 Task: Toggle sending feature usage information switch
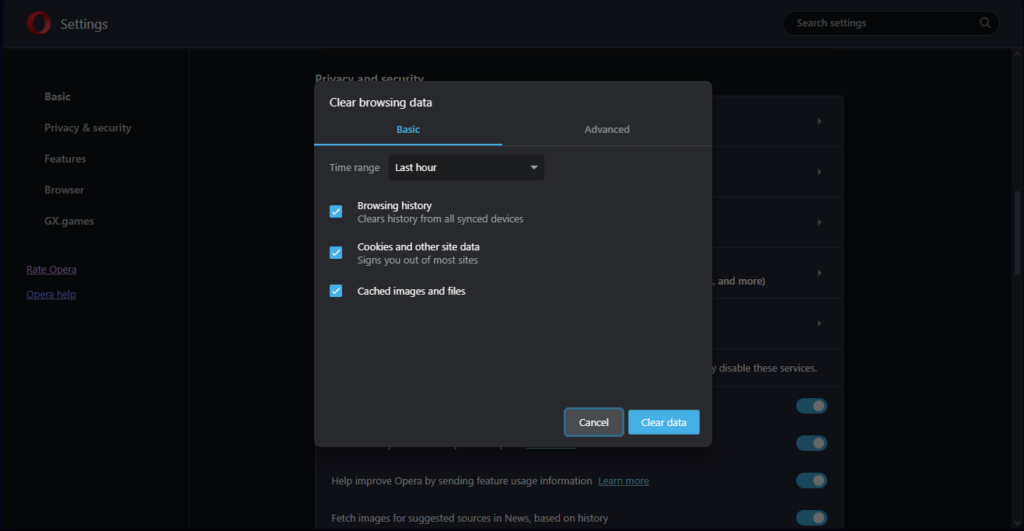[x=812, y=481]
